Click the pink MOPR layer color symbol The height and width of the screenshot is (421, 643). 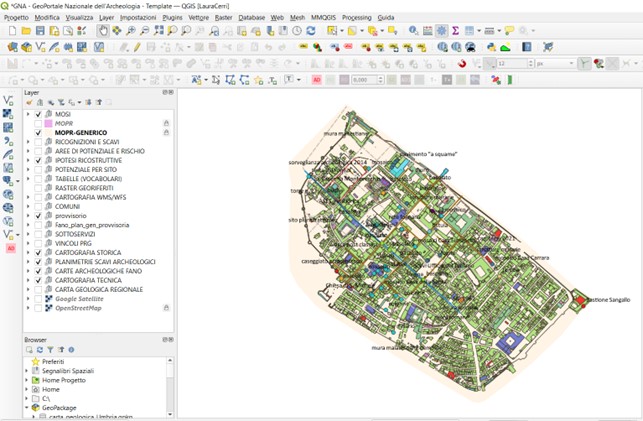point(47,123)
